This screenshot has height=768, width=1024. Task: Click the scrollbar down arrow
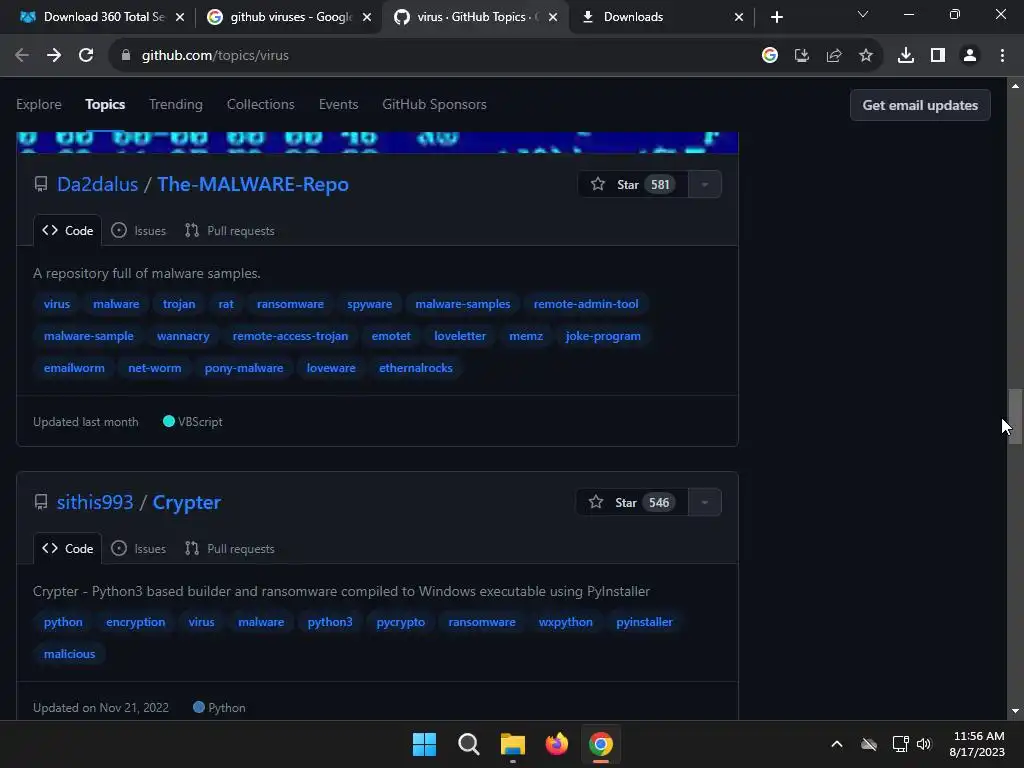click(x=1015, y=711)
